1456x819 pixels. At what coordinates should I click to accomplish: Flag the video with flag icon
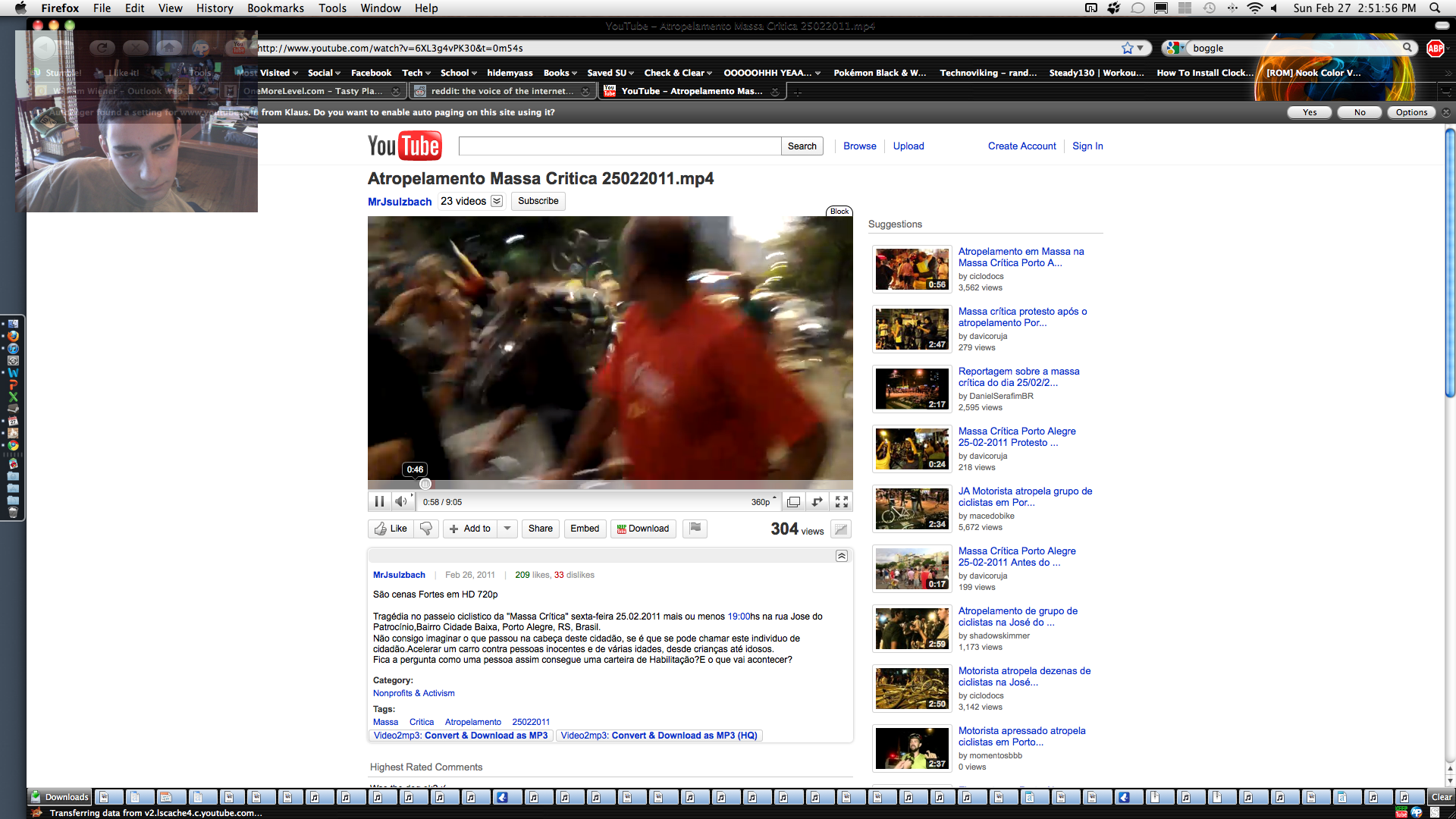click(x=695, y=529)
